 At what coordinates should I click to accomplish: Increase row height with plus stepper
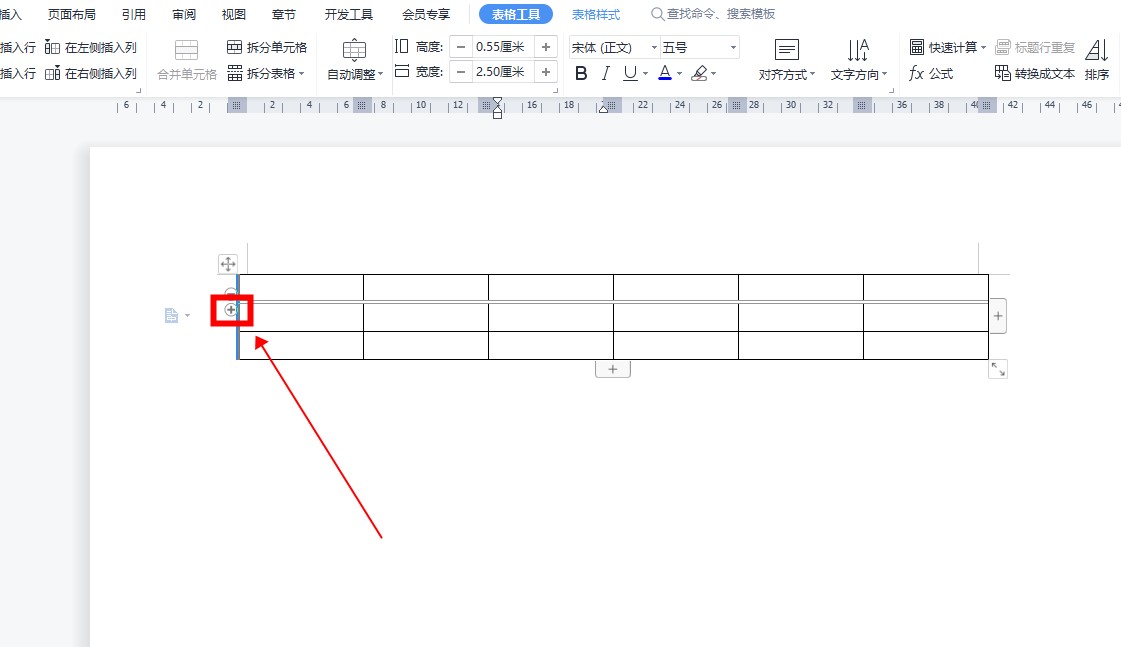point(546,47)
